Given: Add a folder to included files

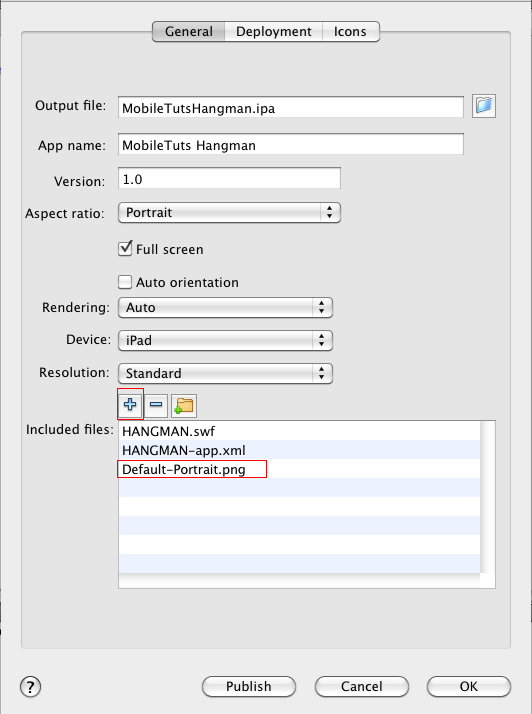Looking at the screenshot, I should pos(184,405).
